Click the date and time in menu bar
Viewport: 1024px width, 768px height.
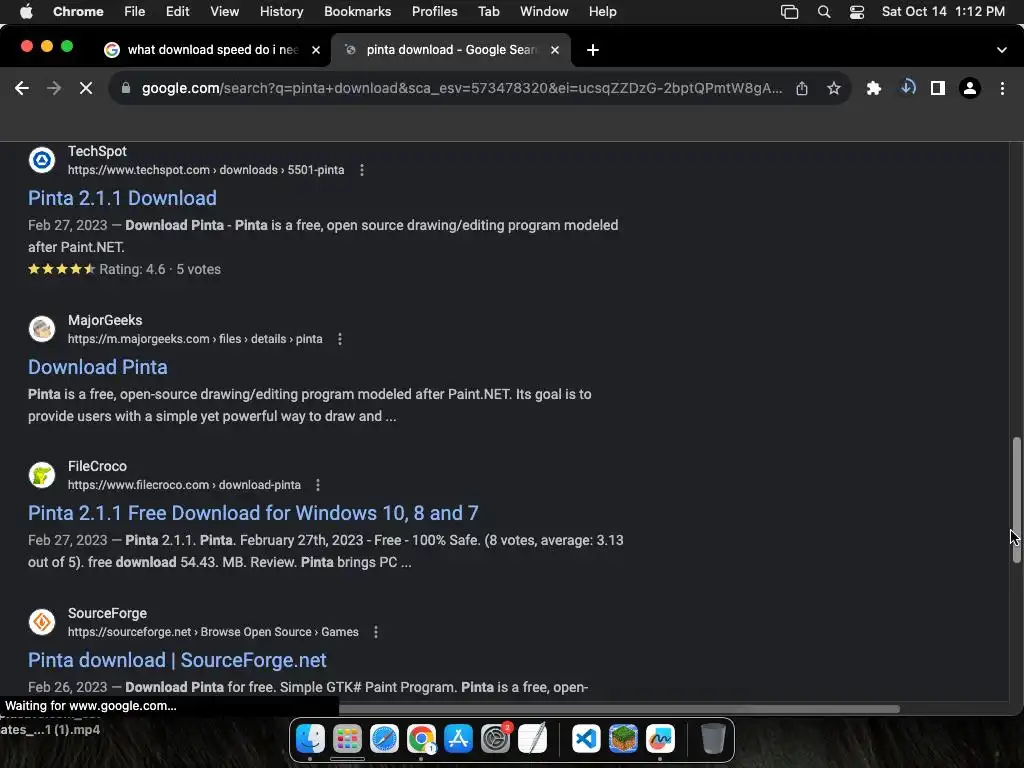tap(943, 12)
